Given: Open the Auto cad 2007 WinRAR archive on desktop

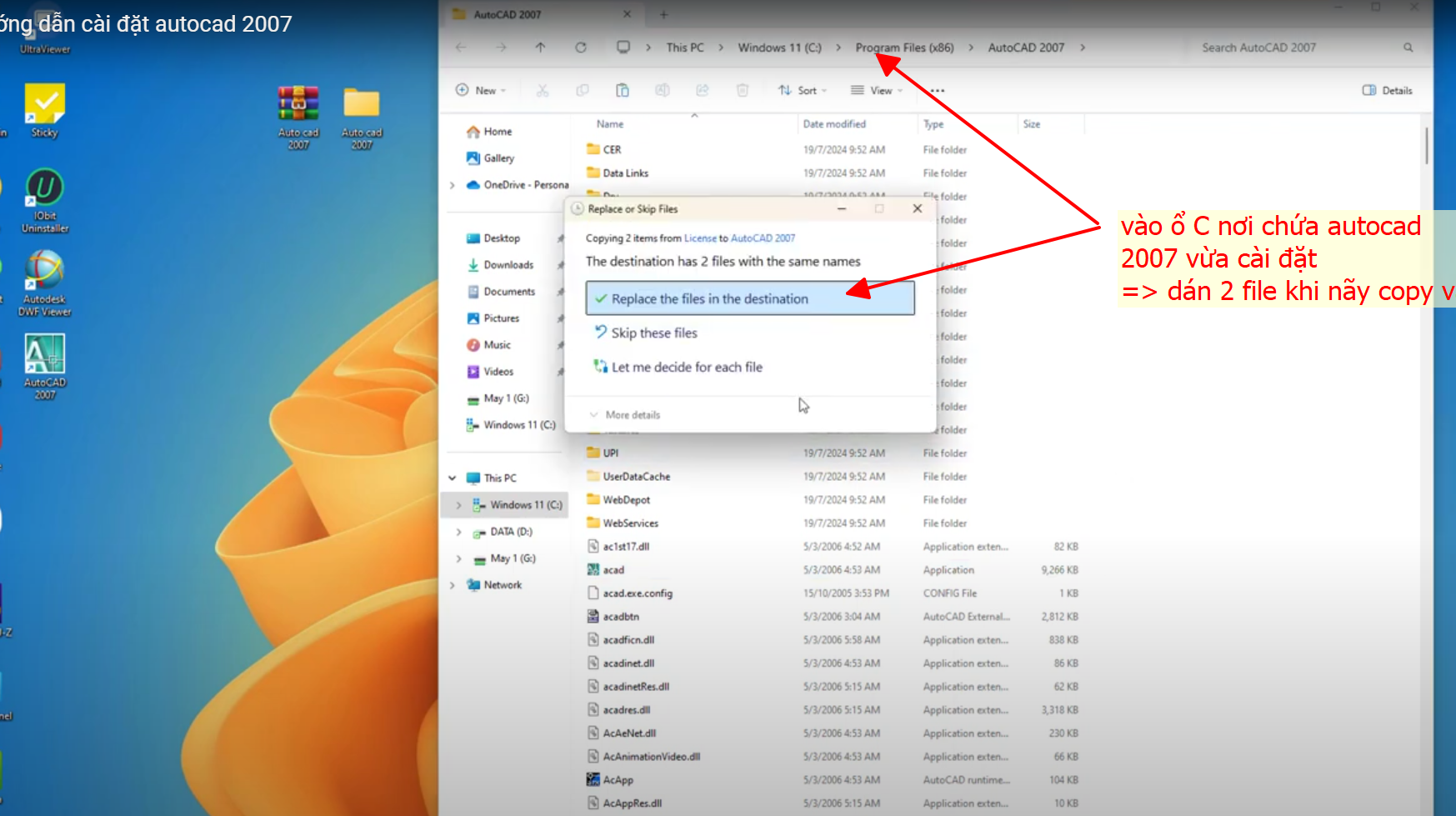Looking at the screenshot, I should tap(298, 117).
